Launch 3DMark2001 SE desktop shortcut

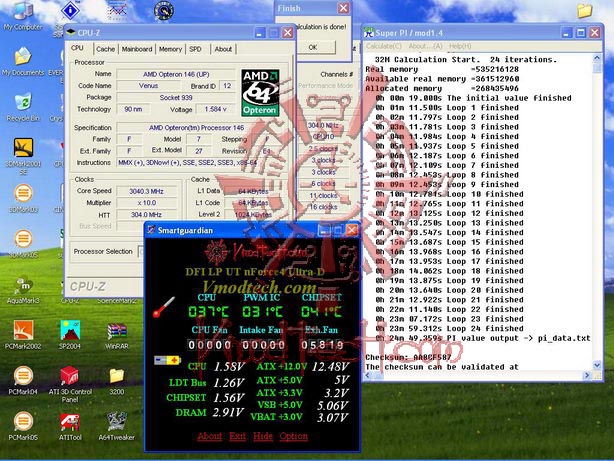[x=23, y=155]
